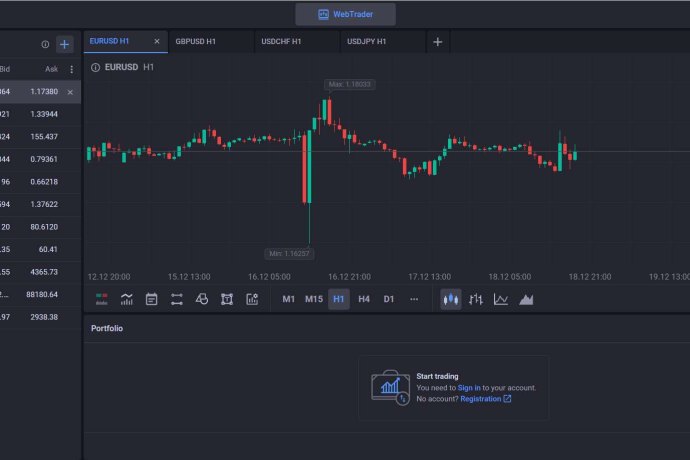Open the WebTrader button at top
Image resolution: width=690 pixels, height=460 pixels.
point(345,15)
